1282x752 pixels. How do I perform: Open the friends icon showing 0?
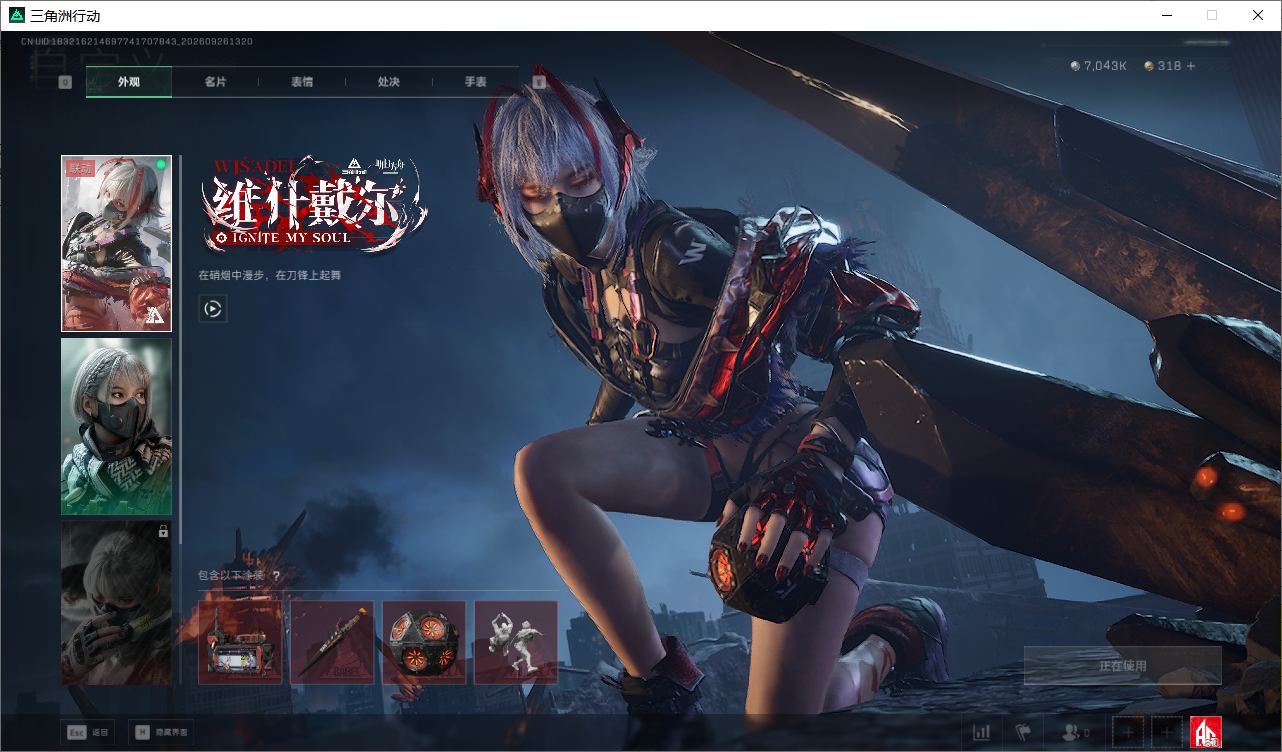point(1076,733)
